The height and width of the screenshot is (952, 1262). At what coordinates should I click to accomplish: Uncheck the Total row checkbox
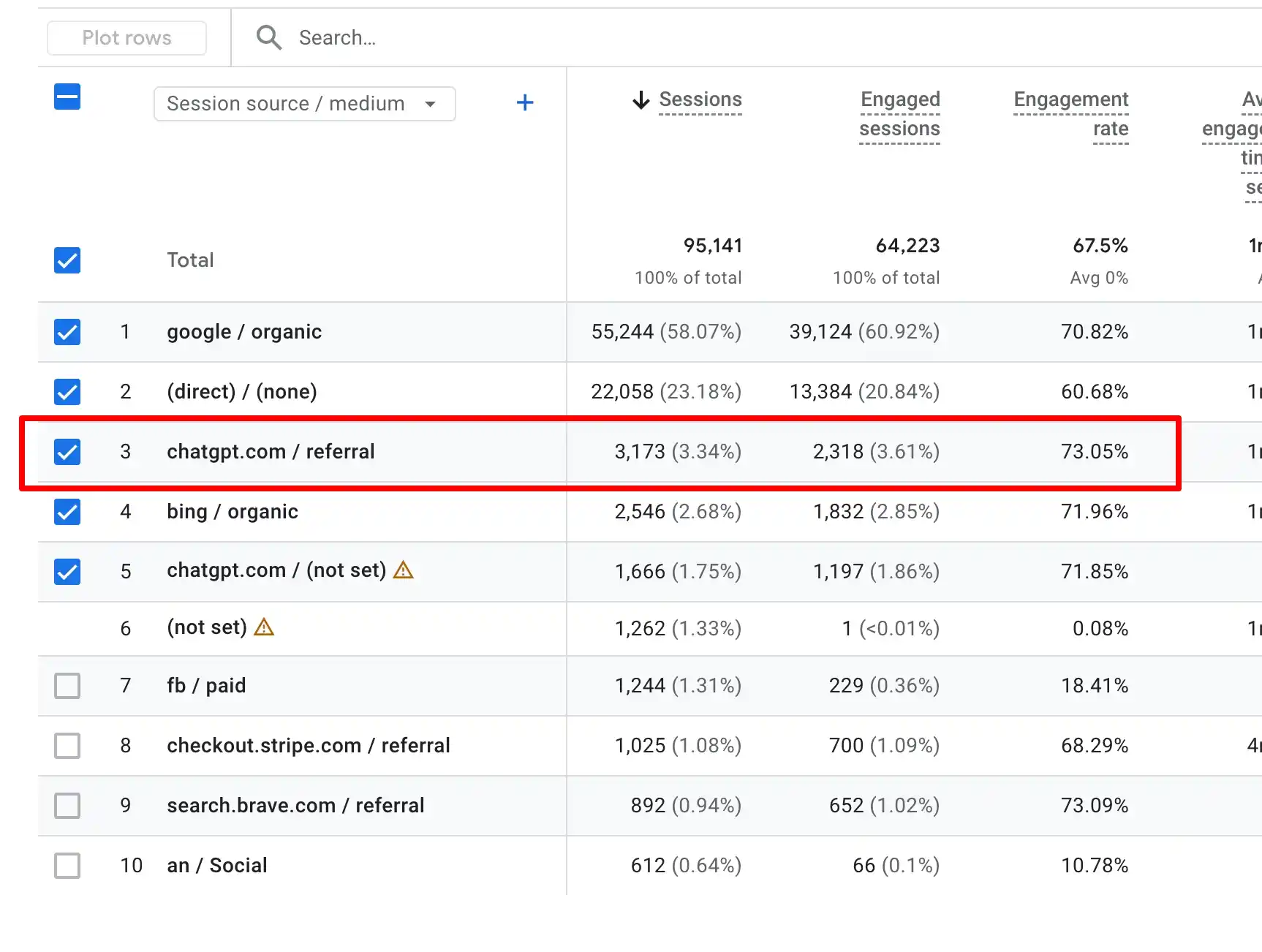(x=67, y=260)
